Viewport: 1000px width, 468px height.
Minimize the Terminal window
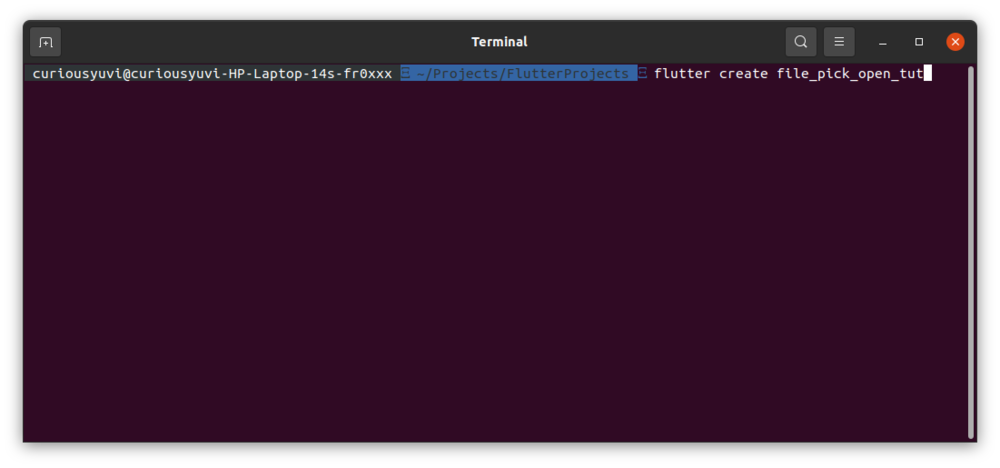point(883,42)
